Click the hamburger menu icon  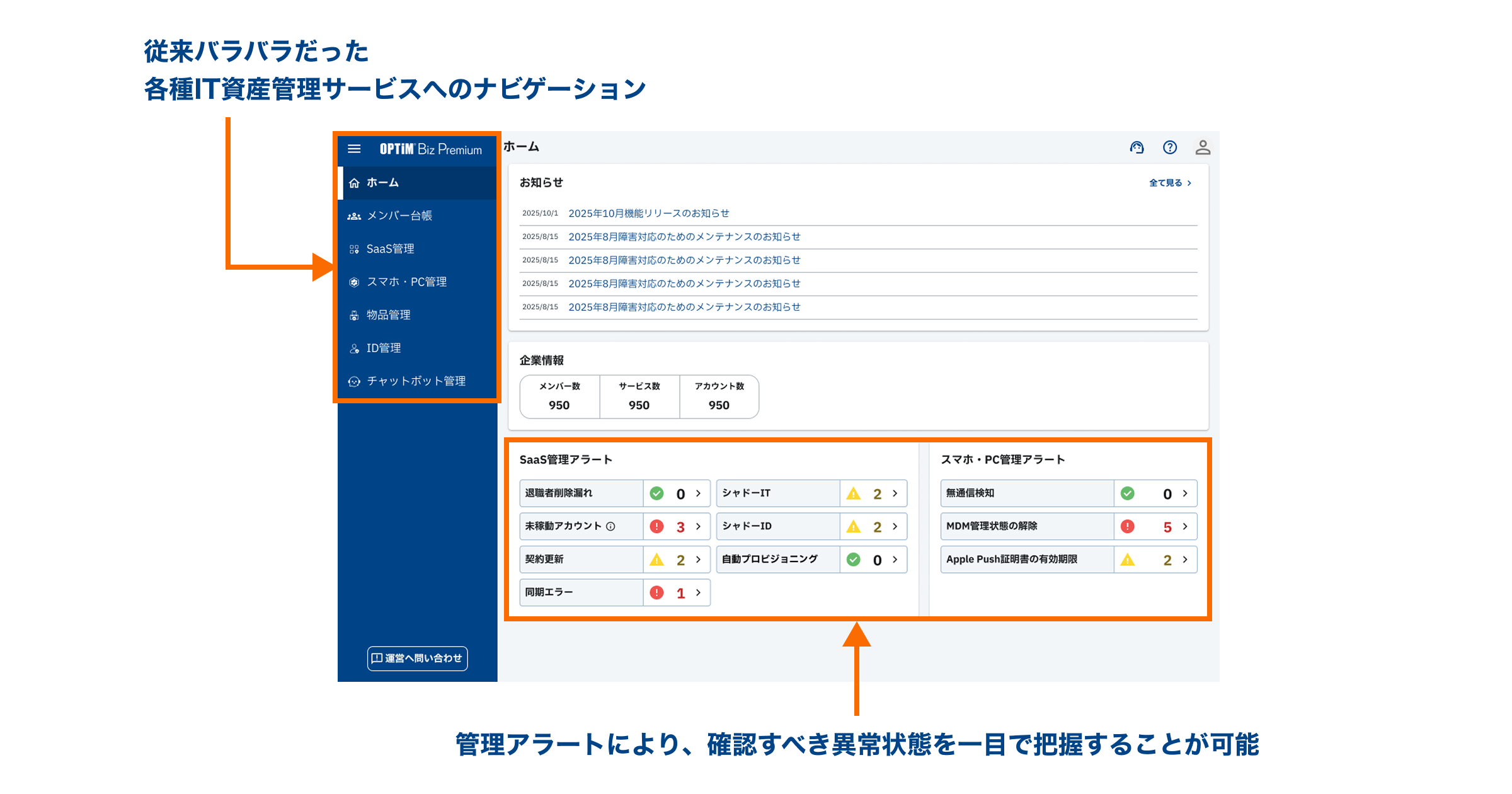point(354,149)
